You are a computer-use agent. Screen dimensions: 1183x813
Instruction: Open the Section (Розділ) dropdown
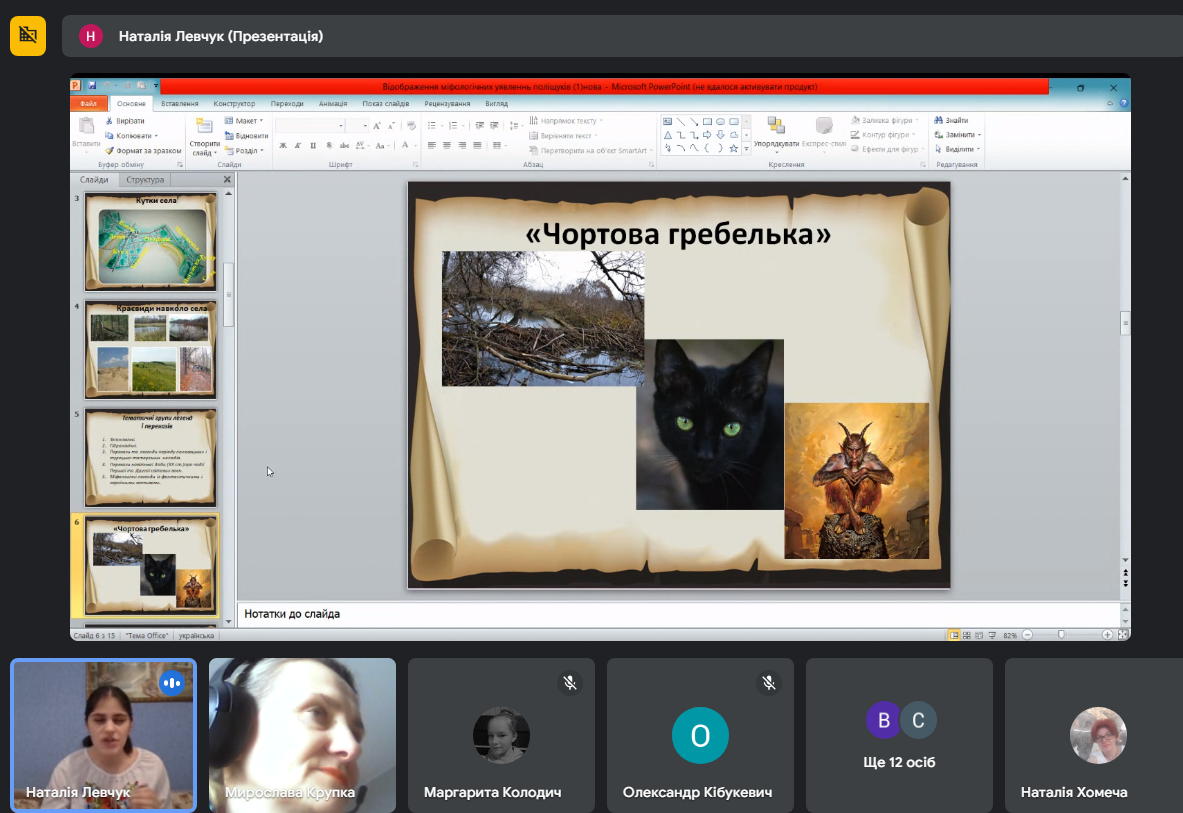(x=246, y=151)
